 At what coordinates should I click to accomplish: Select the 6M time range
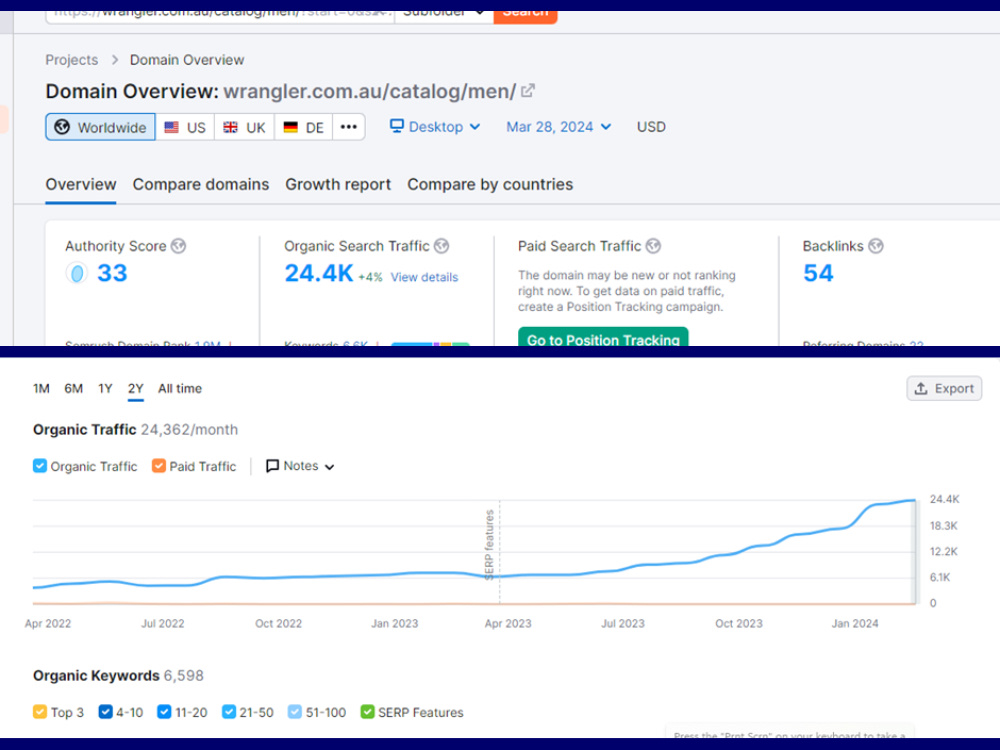click(x=73, y=388)
